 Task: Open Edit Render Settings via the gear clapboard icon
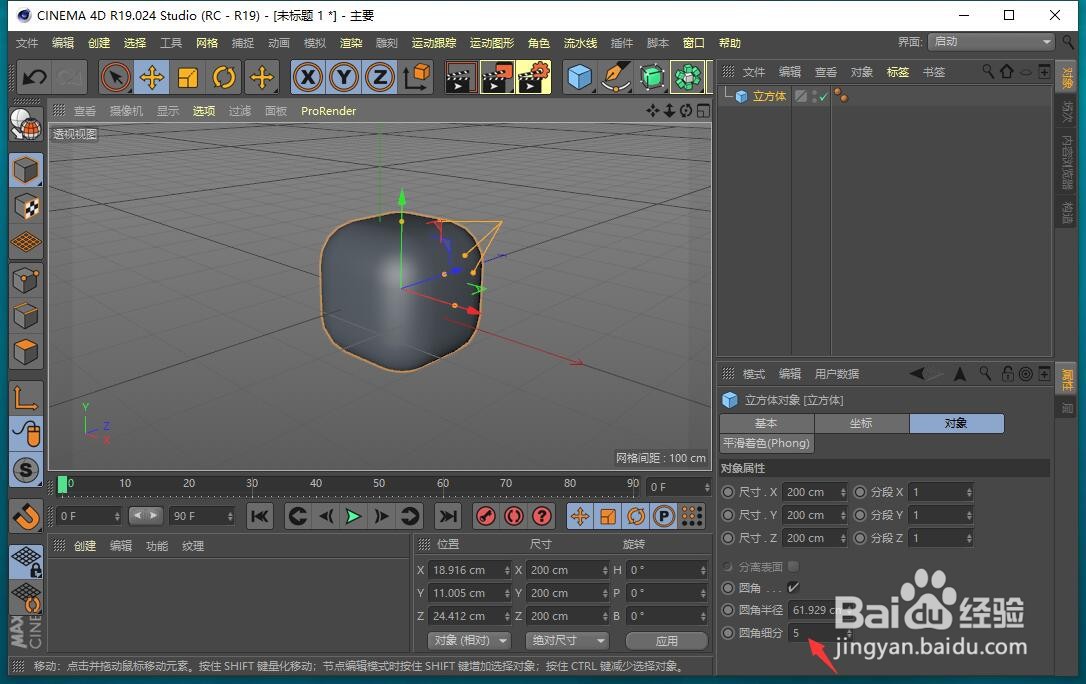[530, 77]
